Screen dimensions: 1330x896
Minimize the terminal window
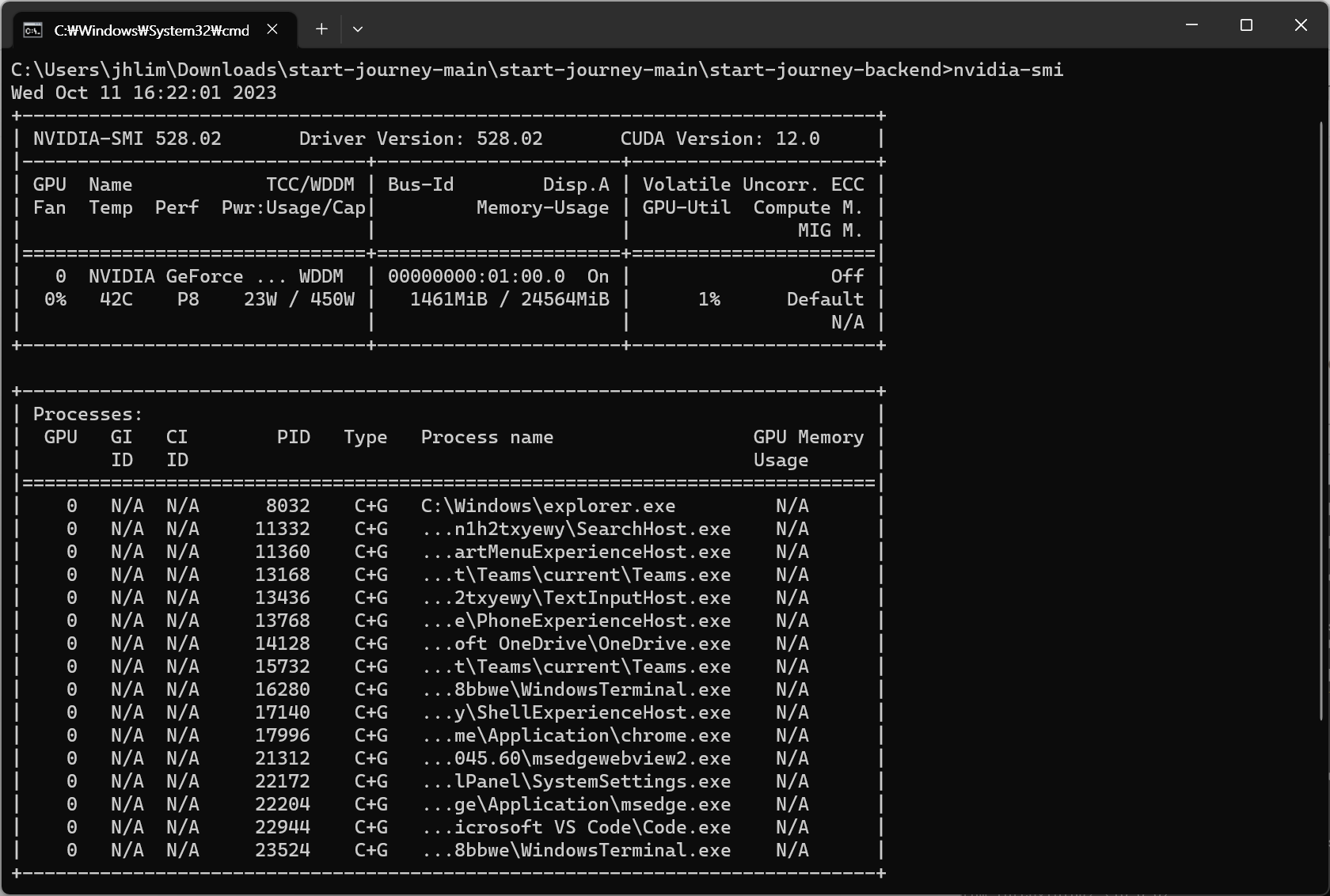[x=1191, y=25]
